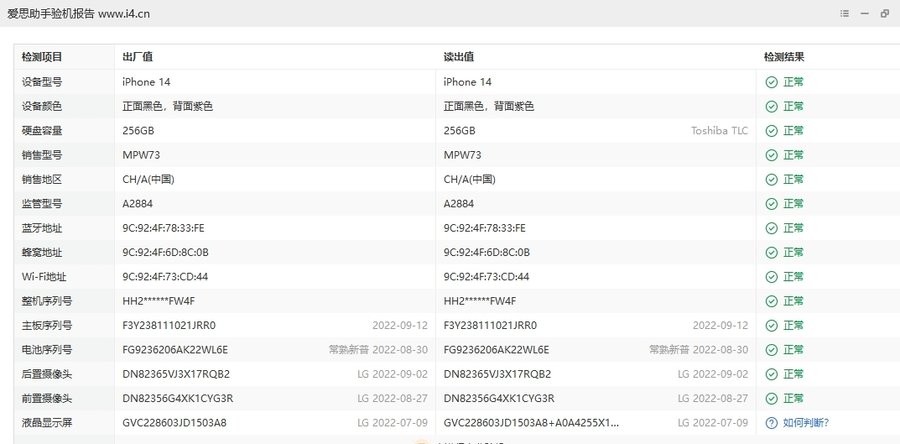Select the 销售型号 row label
The image size is (900, 444).
pyautogui.click(x=42, y=155)
